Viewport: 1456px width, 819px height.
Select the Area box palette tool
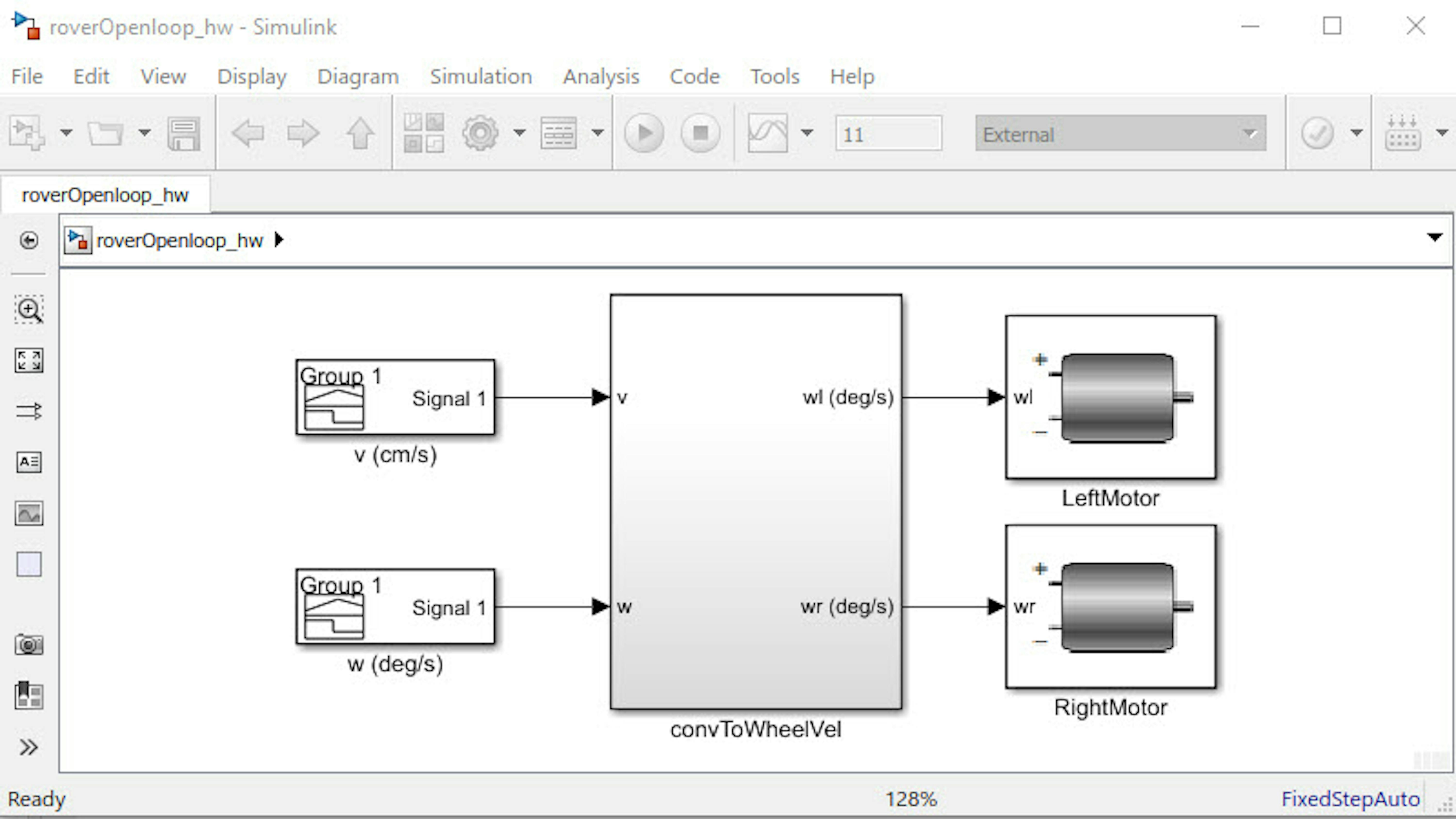click(x=29, y=564)
